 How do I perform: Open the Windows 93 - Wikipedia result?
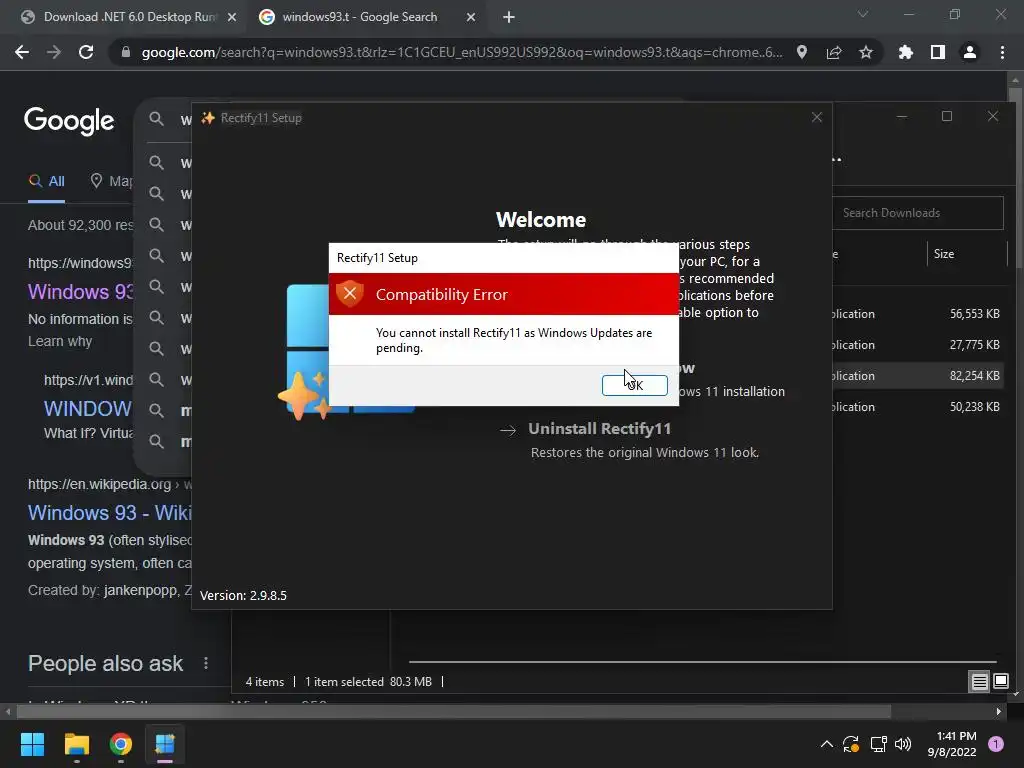click(x=110, y=513)
